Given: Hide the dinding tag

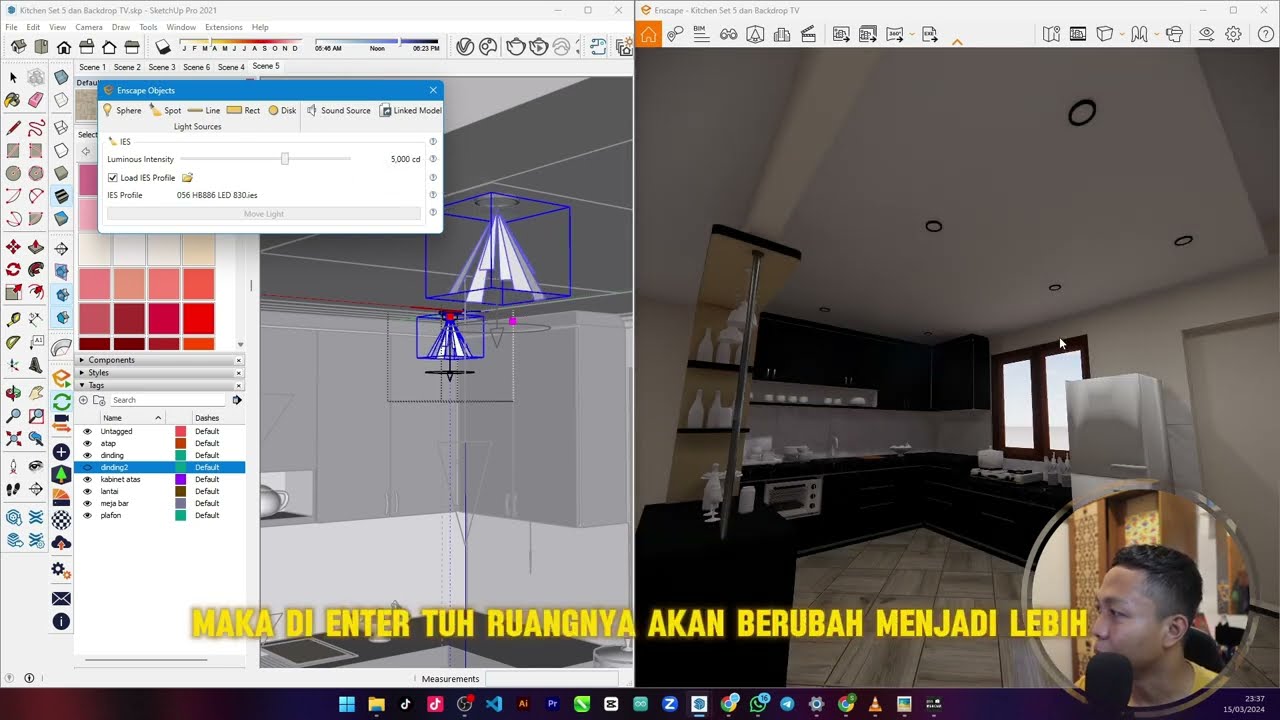Looking at the screenshot, I should (x=87, y=455).
